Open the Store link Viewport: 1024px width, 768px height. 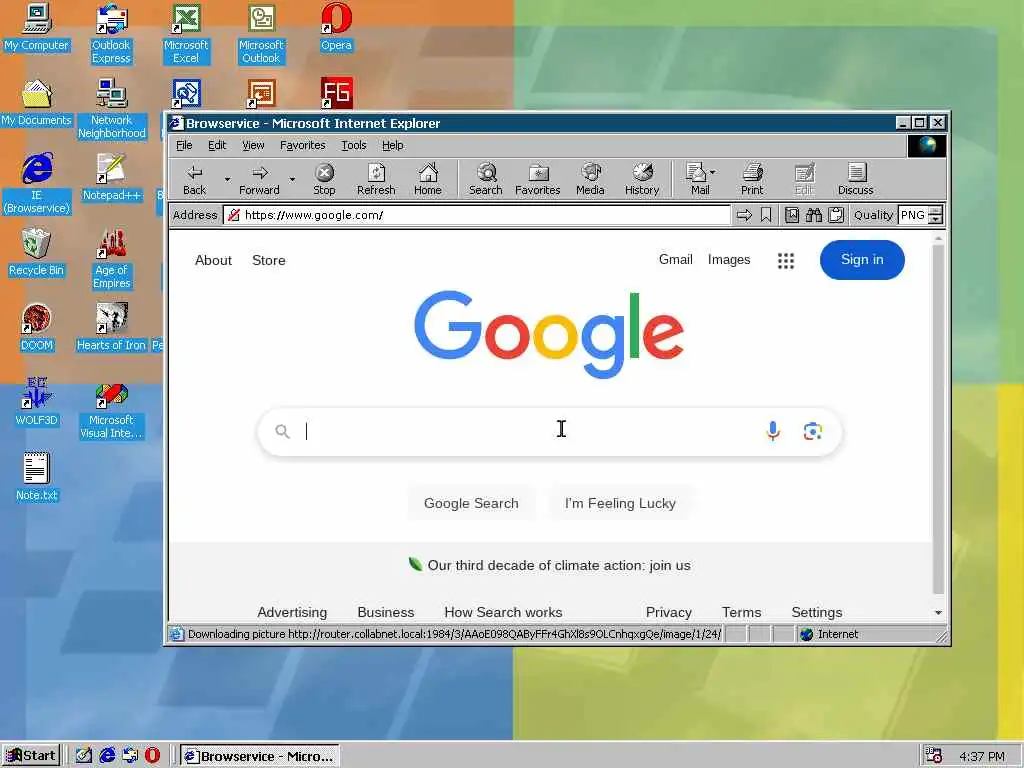click(x=268, y=261)
